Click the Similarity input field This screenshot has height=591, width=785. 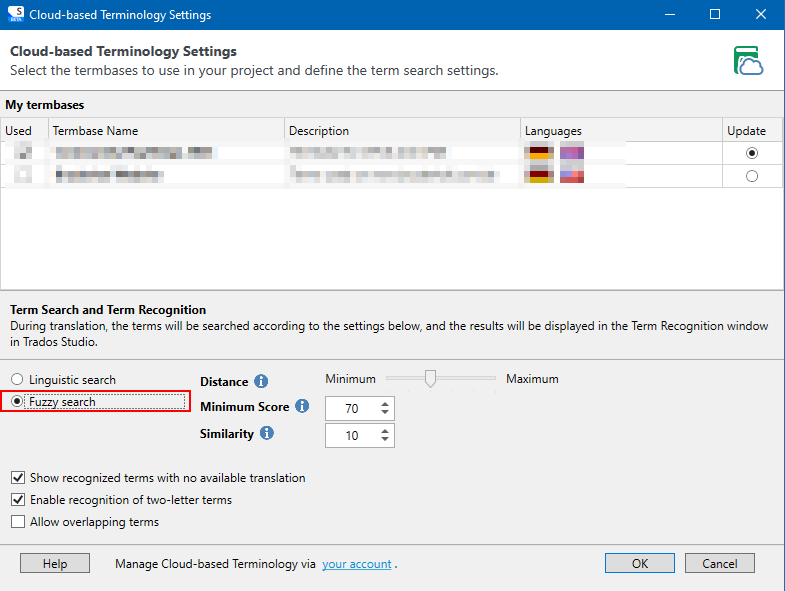tap(352, 436)
